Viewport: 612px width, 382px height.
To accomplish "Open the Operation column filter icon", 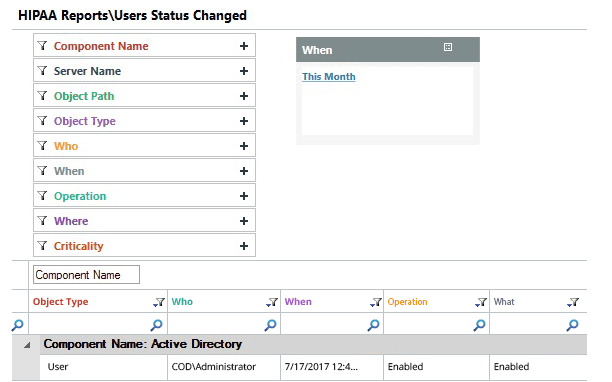I will click(481, 302).
